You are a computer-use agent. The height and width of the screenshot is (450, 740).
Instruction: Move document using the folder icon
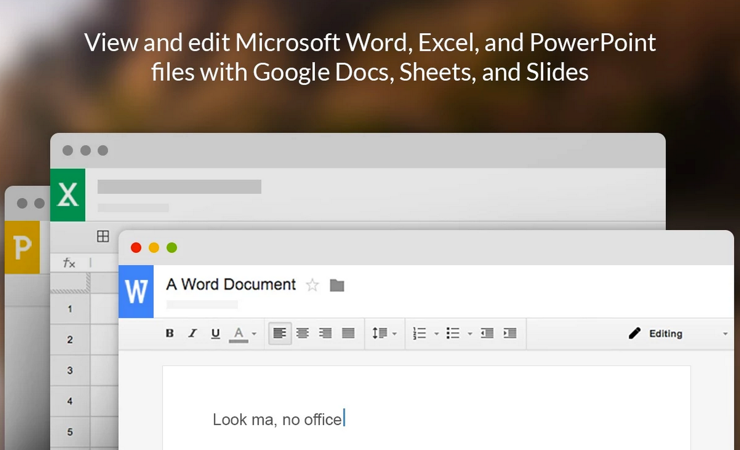point(337,285)
